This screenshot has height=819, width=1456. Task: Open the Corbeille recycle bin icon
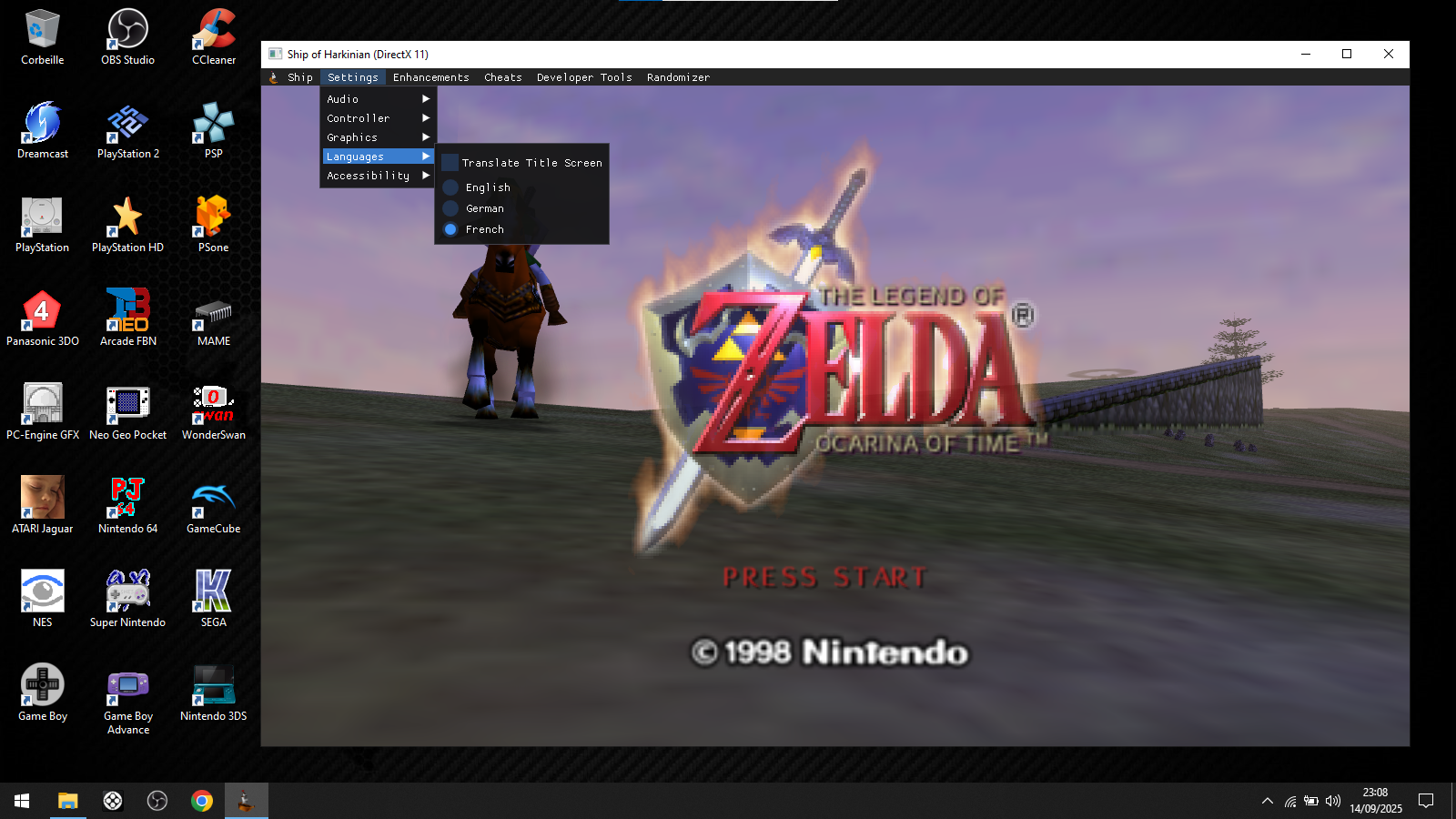pyautogui.click(x=42, y=37)
